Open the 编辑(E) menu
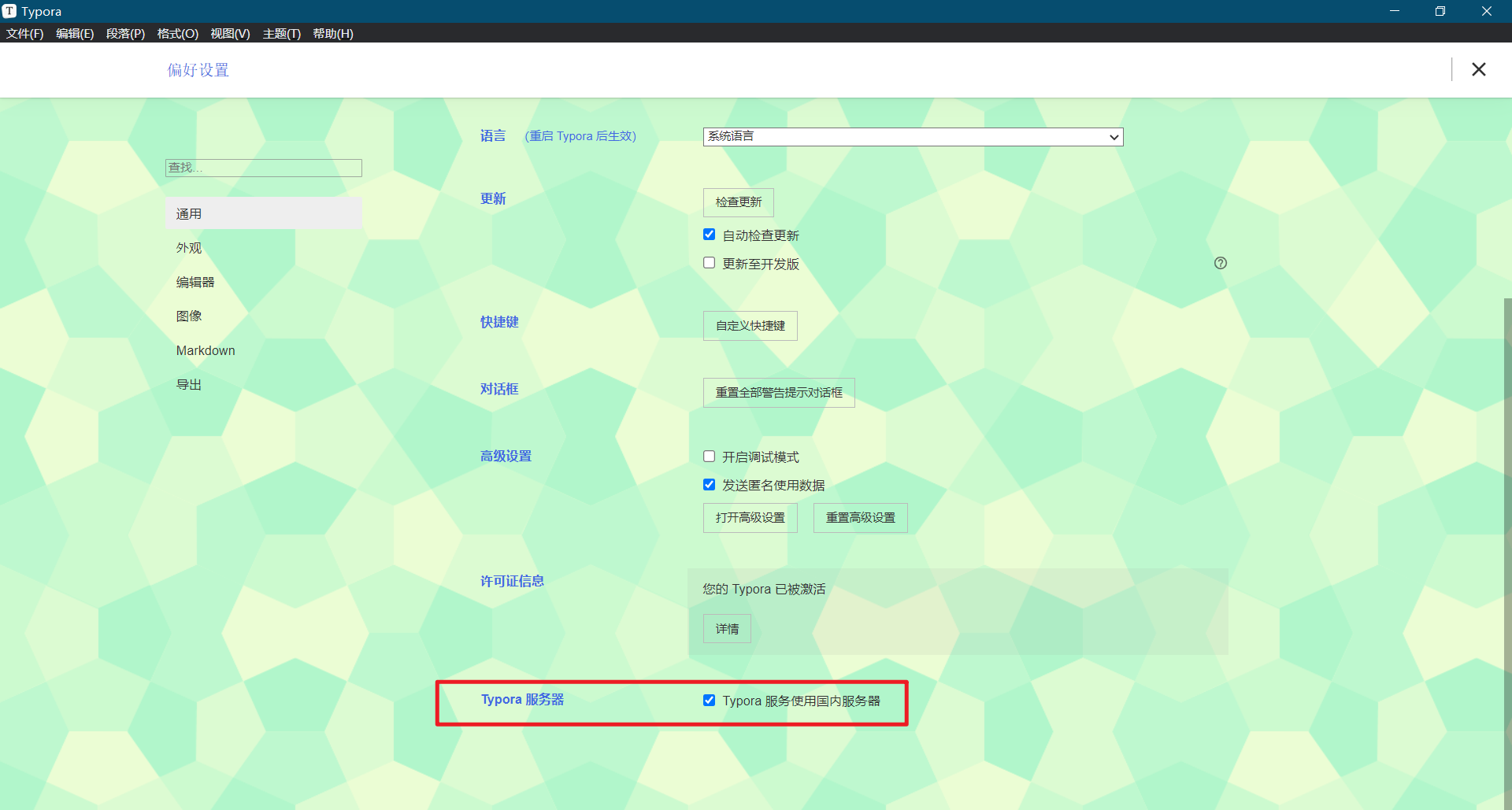This screenshot has height=810, width=1512. pos(75,33)
